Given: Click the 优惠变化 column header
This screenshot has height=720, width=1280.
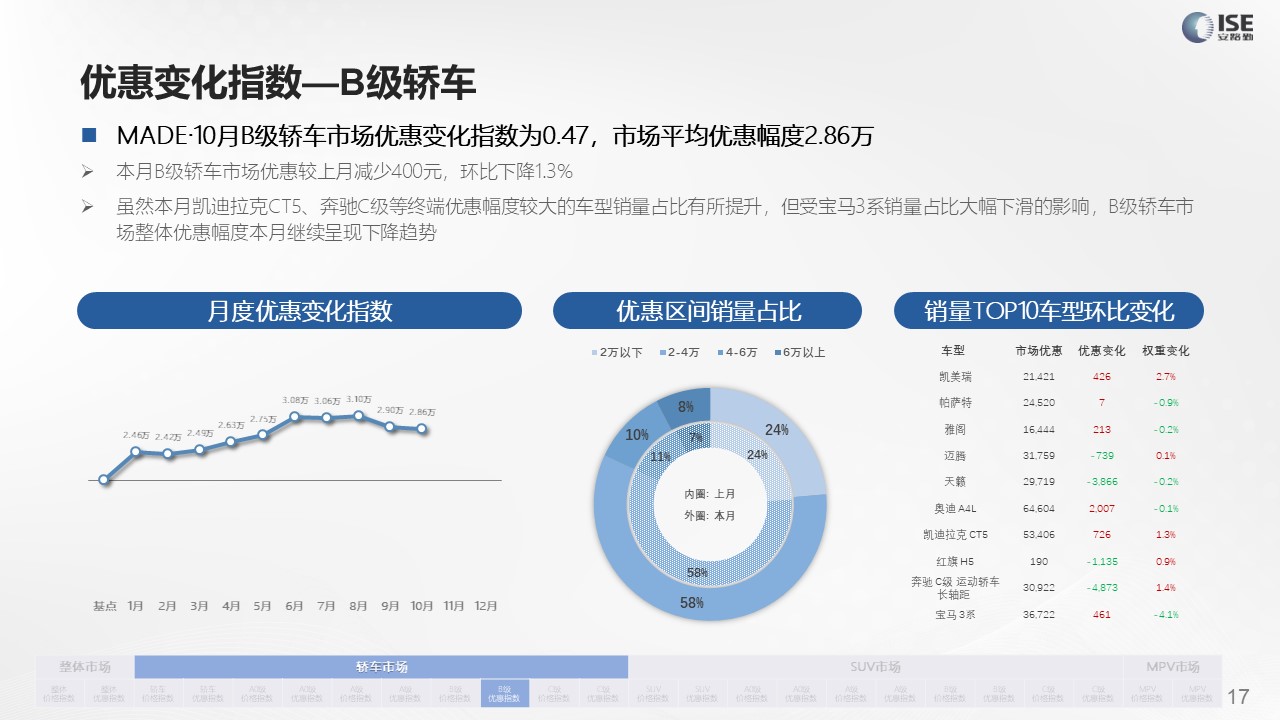Looking at the screenshot, I should [x=1101, y=351].
